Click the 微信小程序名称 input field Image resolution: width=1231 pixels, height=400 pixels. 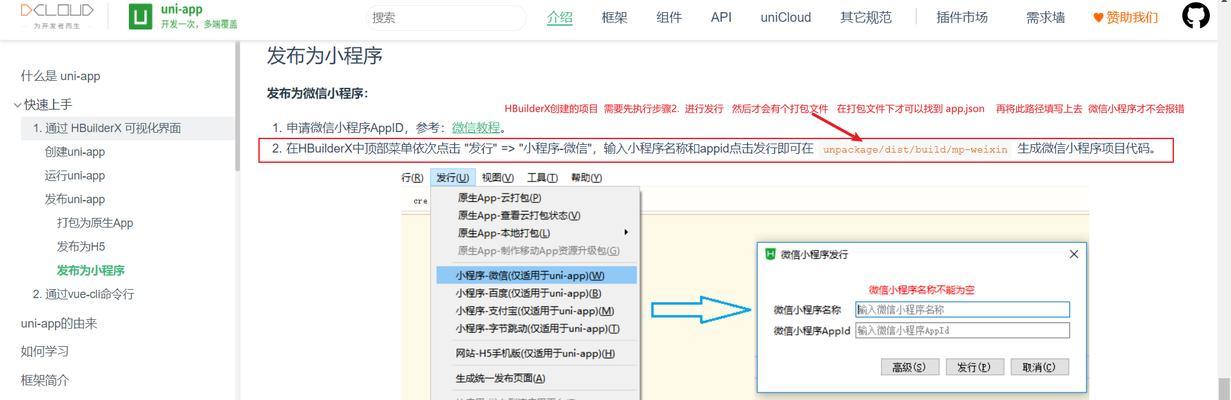tap(962, 309)
